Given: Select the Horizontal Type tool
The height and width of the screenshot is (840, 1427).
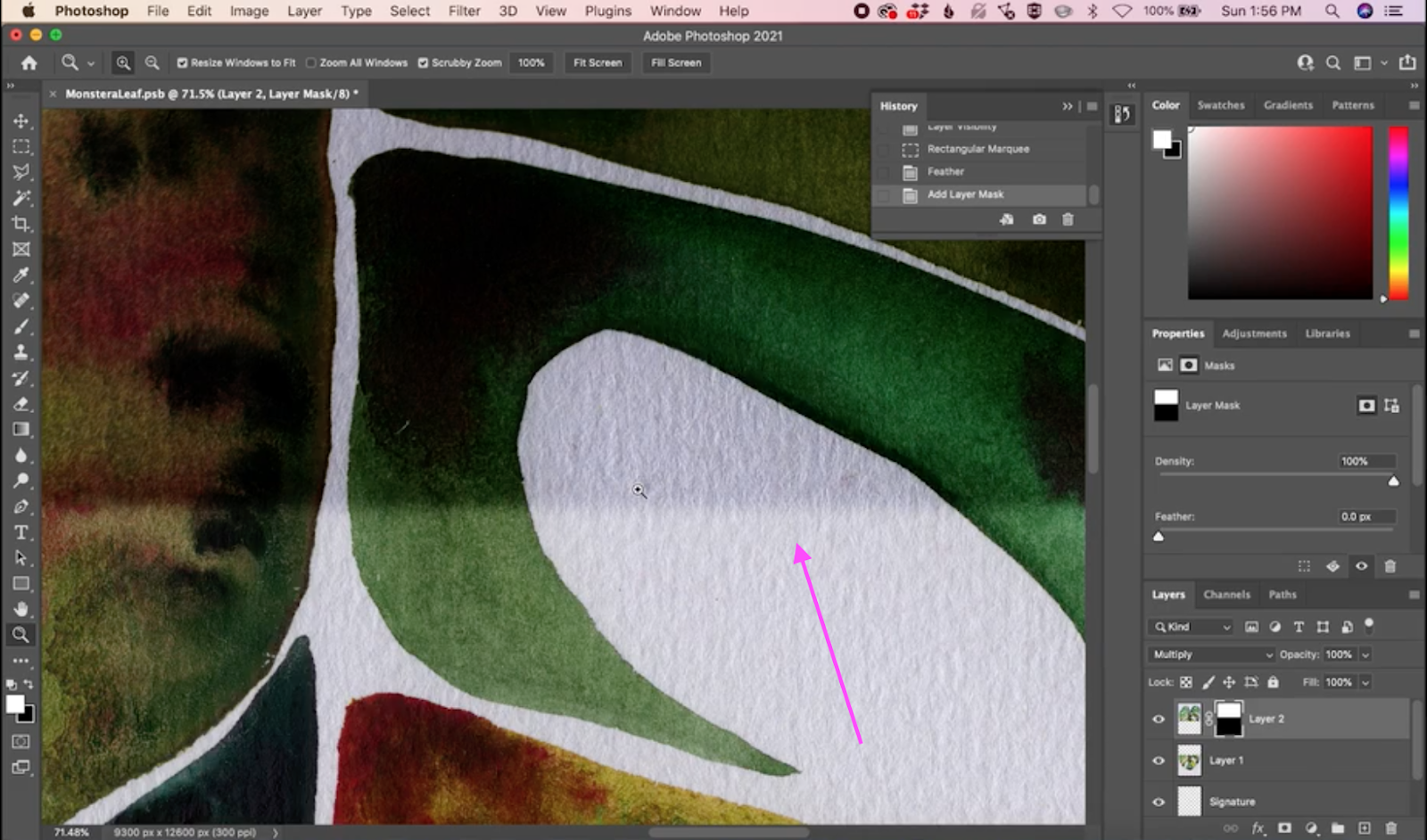Looking at the screenshot, I should [21, 532].
